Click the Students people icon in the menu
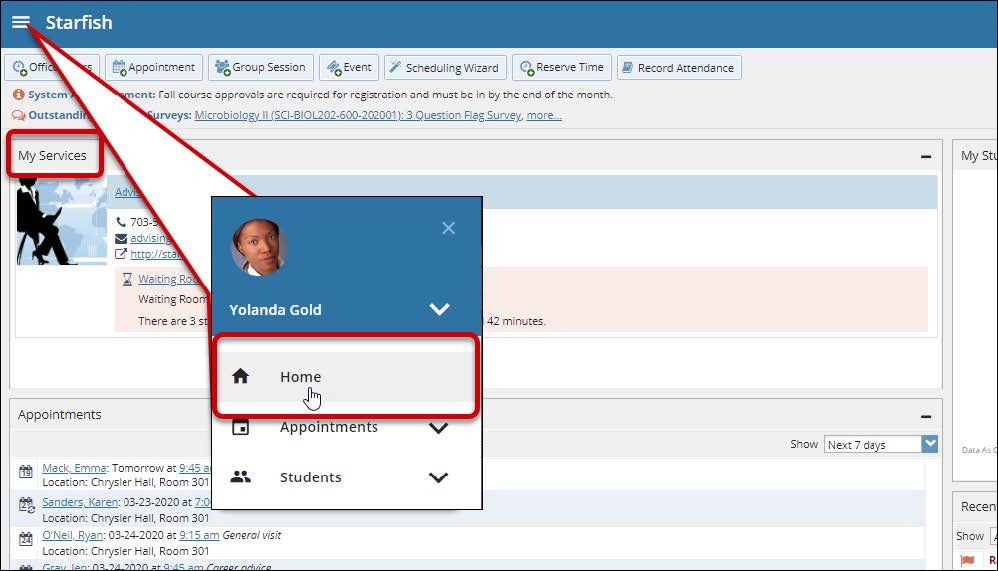This screenshot has width=998, height=571. (x=240, y=477)
